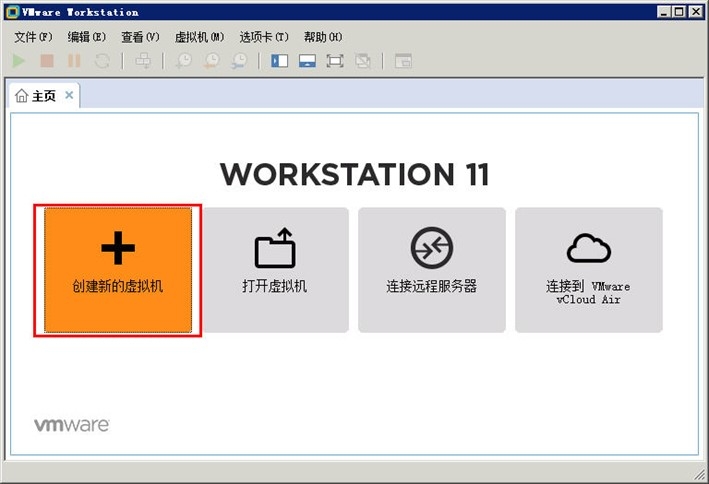This screenshot has height=484, width=709.
Task: Open the 选项卡(T) menu
Action: (x=264, y=37)
